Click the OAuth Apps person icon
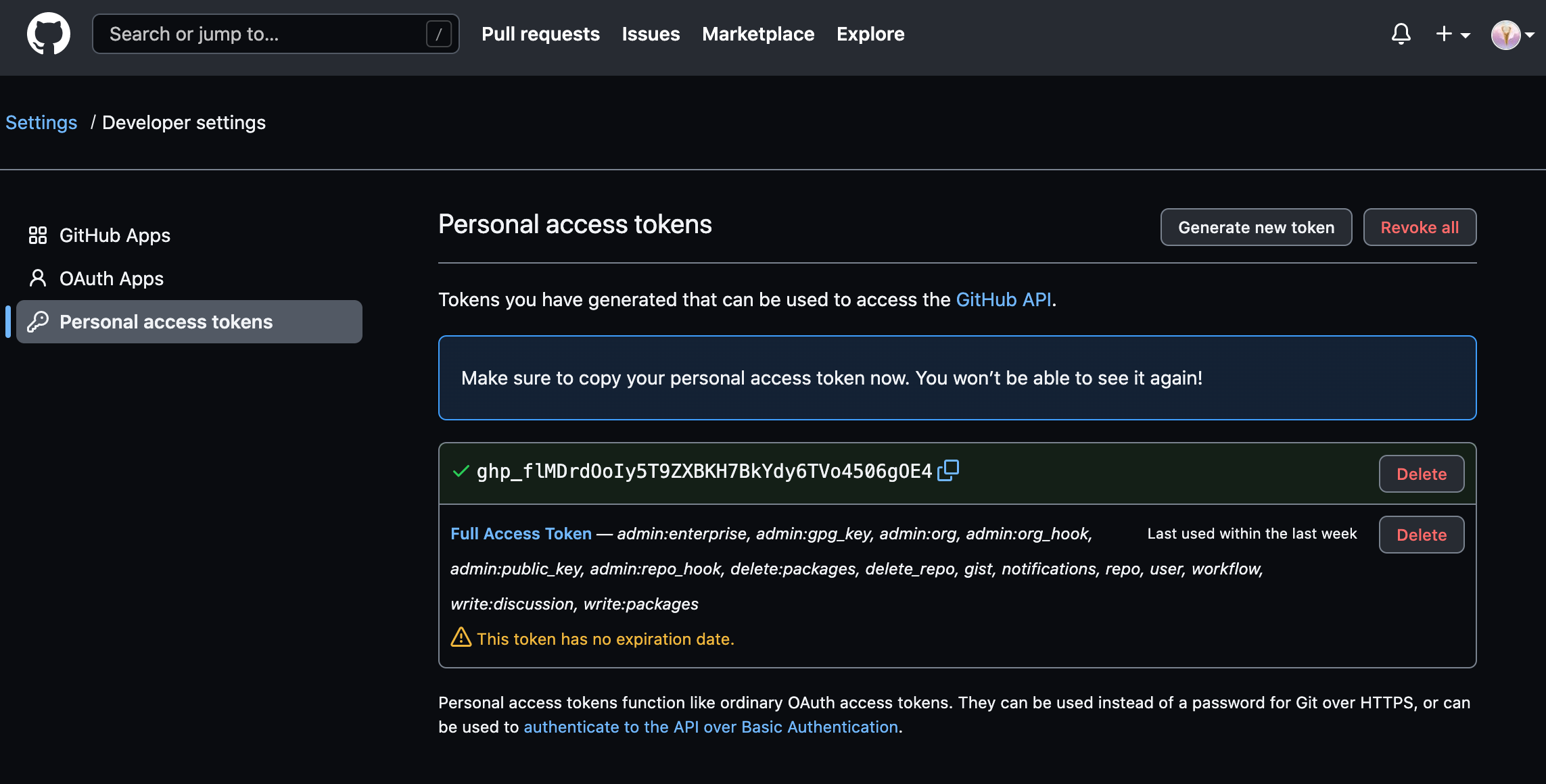The width and height of the screenshot is (1546, 784). coord(38,278)
